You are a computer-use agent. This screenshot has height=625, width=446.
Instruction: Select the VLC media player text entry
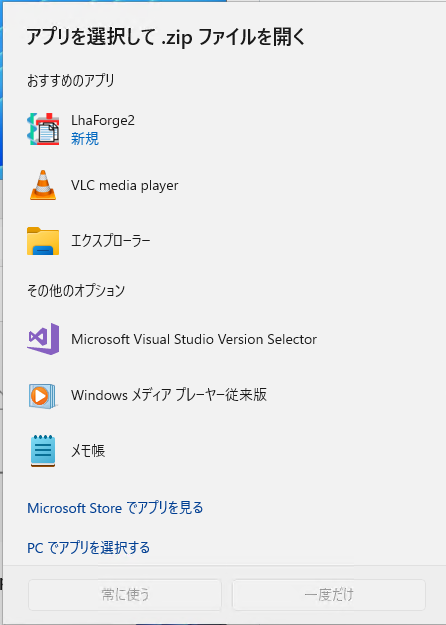[x=125, y=185]
